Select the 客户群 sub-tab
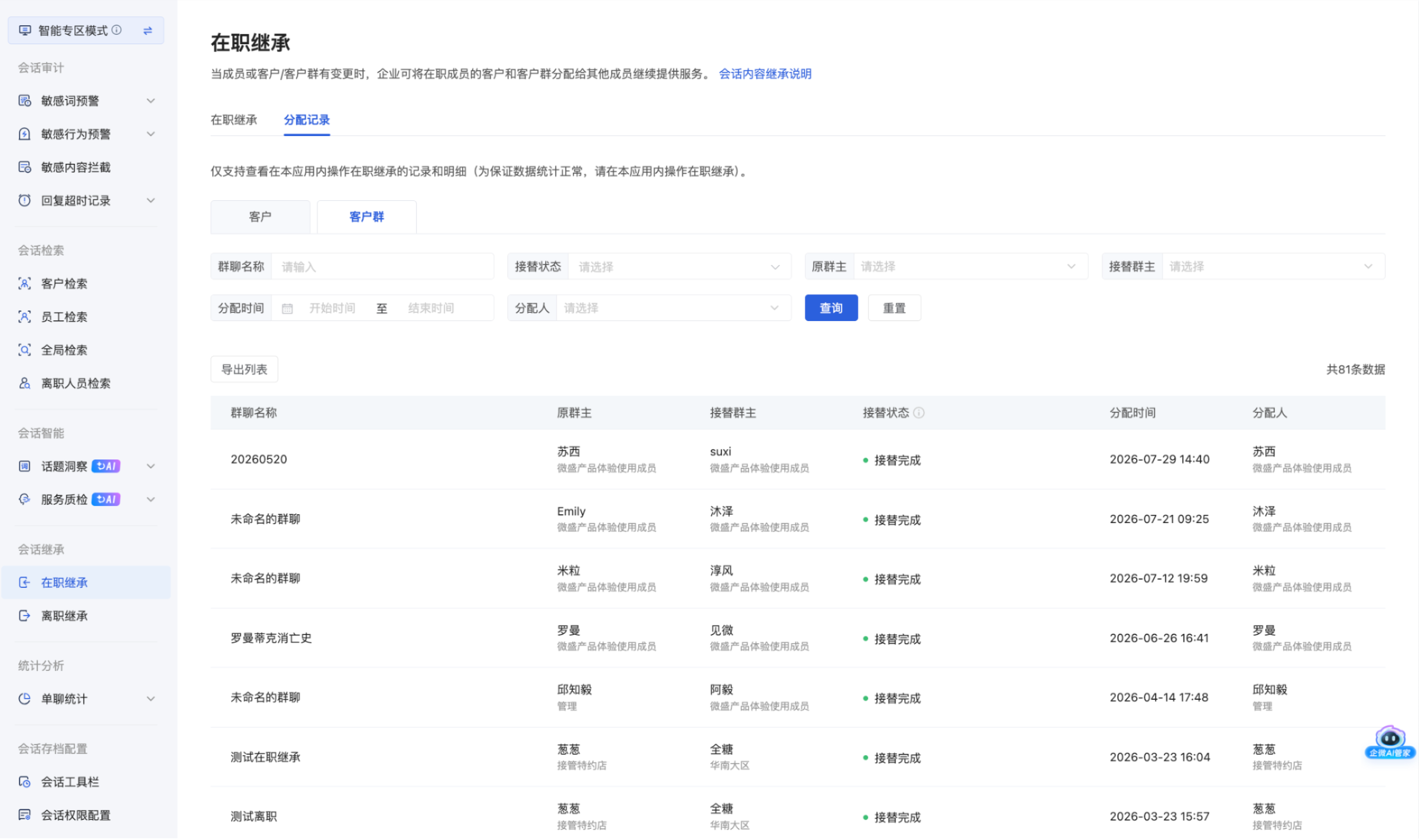Viewport: 1419px width, 840px height. 367,217
